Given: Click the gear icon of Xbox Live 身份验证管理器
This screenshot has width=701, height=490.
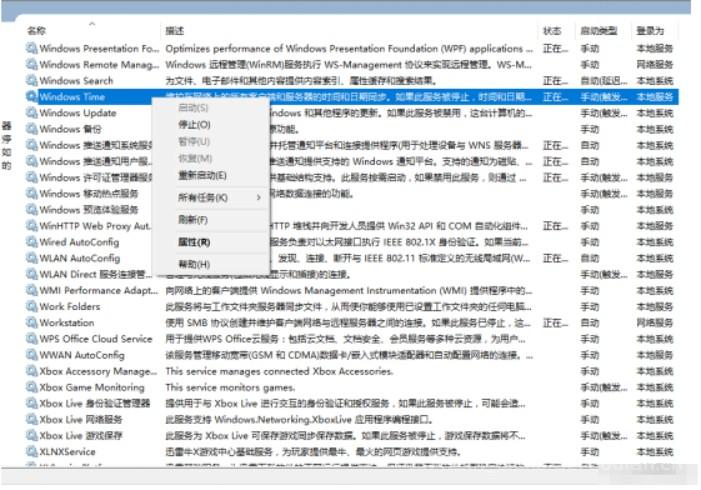Looking at the screenshot, I should (x=31, y=403).
